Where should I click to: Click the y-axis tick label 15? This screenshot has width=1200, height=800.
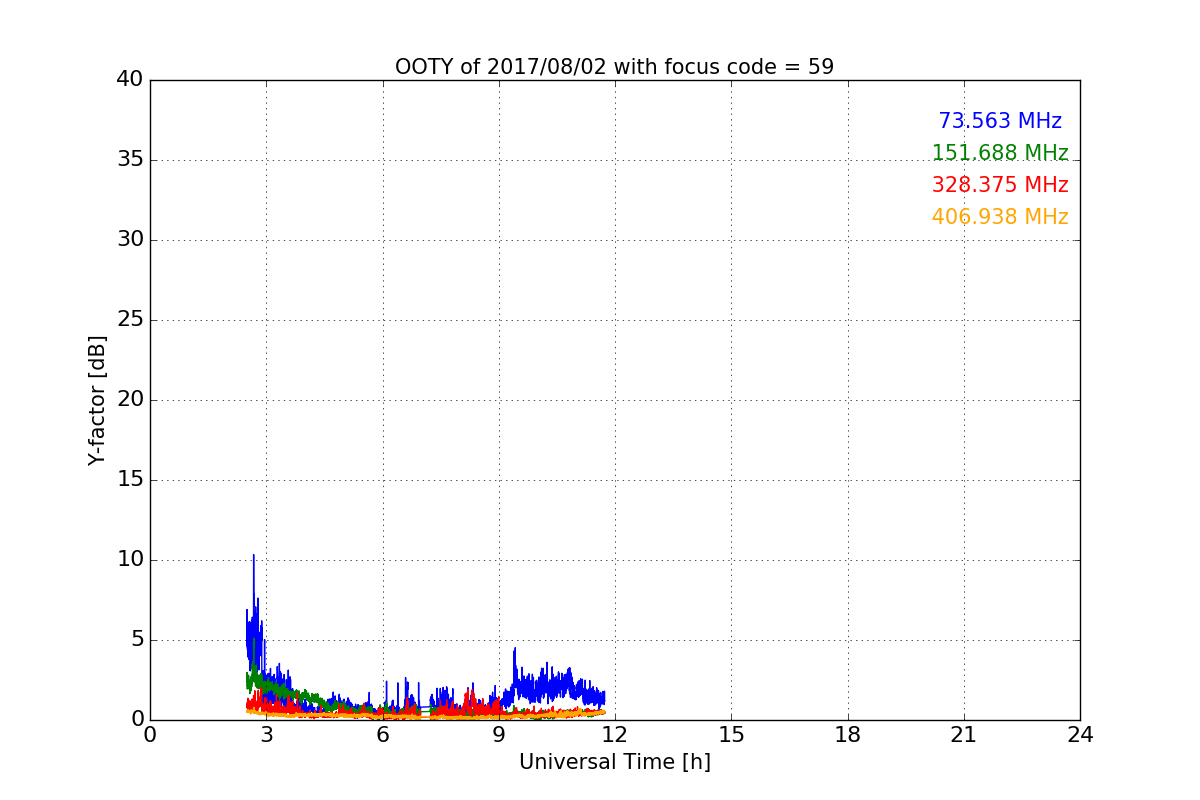pyautogui.click(x=130, y=480)
